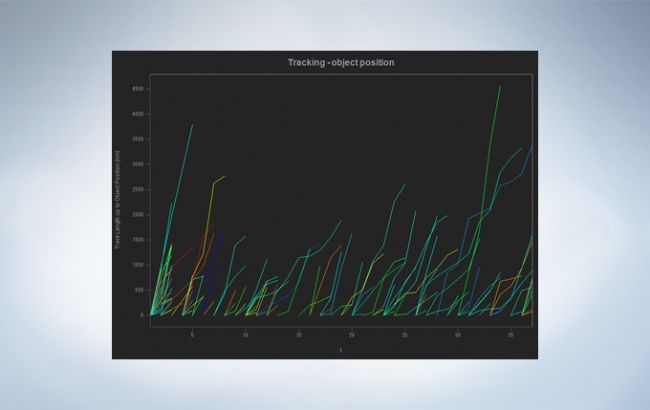650x410 pixels.
Task: Click the 30 tick on the horizontal axis
Action: tap(457, 334)
